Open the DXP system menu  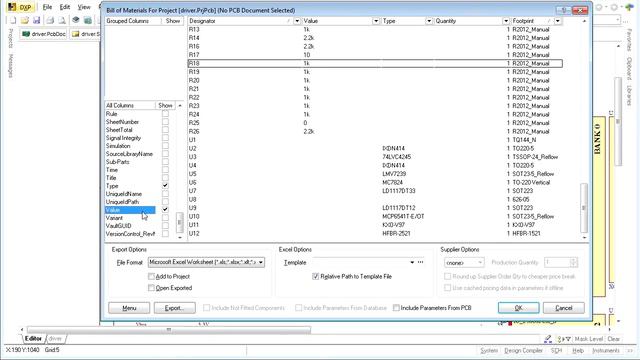click(x=20, y=7)
